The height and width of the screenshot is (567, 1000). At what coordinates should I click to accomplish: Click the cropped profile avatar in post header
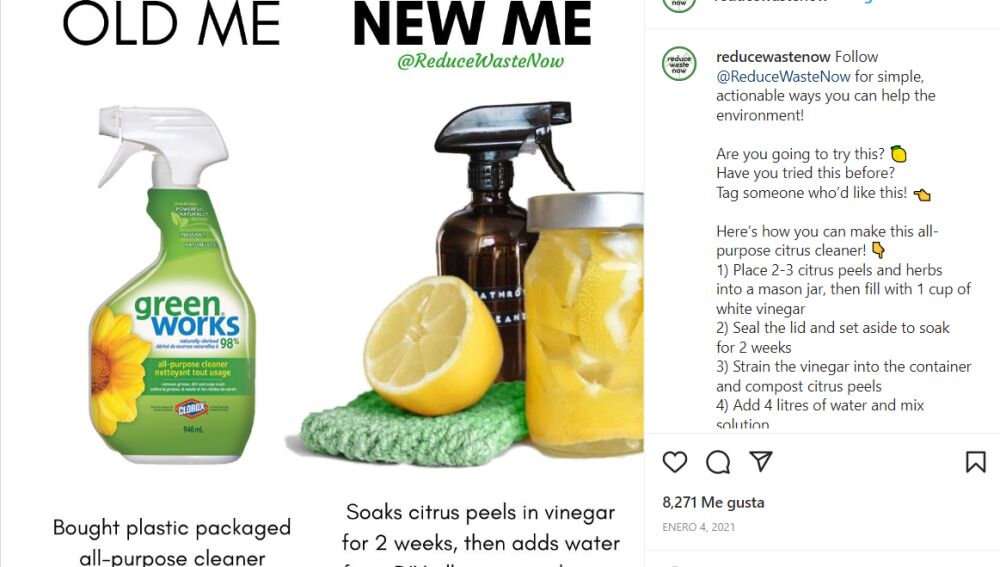pyautogui.click(x=679, y=6)
